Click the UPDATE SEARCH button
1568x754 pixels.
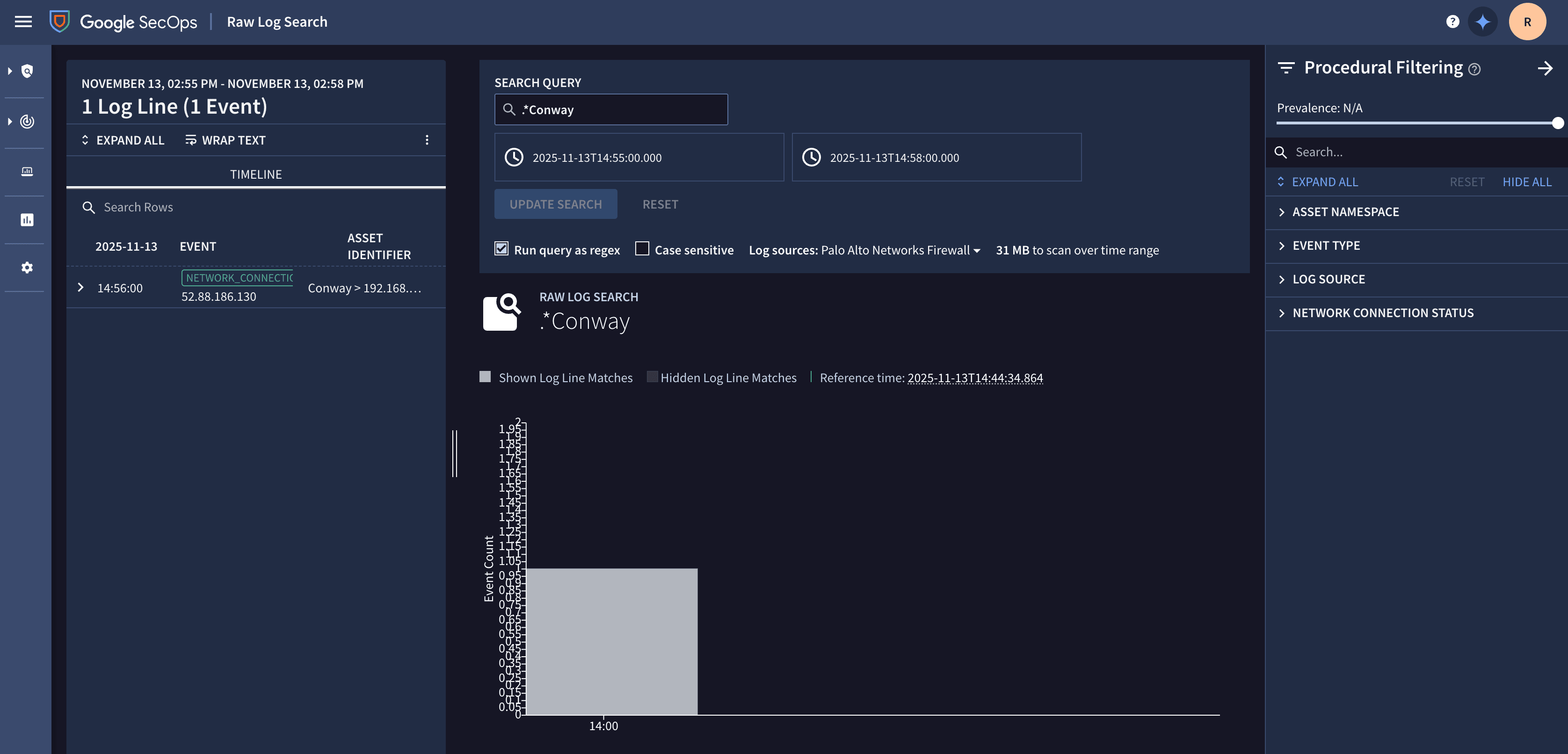556,204
